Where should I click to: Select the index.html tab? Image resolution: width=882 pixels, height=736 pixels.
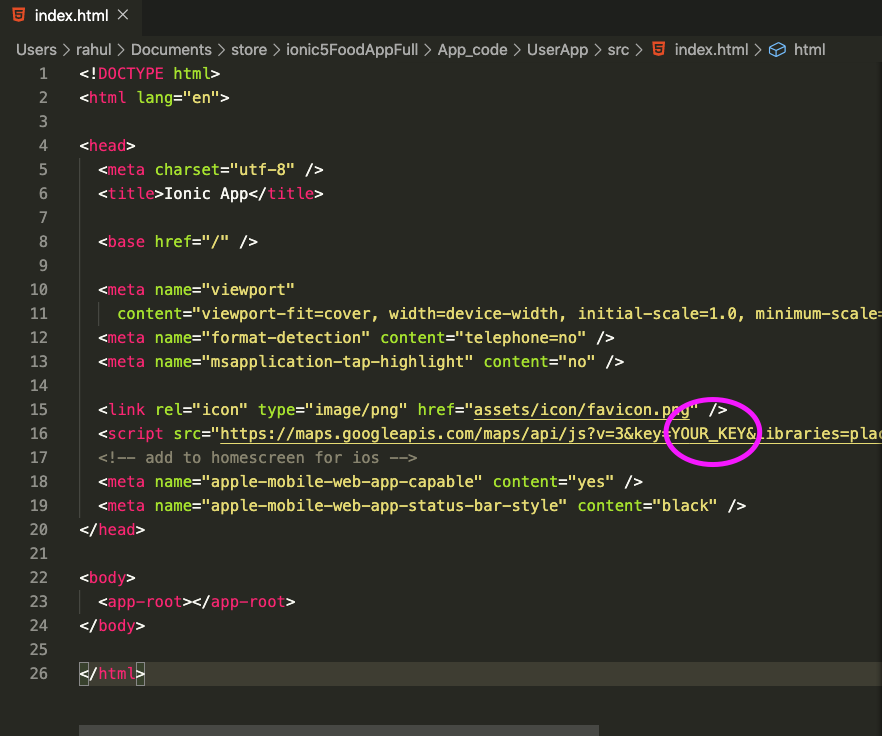coord(70,15)
